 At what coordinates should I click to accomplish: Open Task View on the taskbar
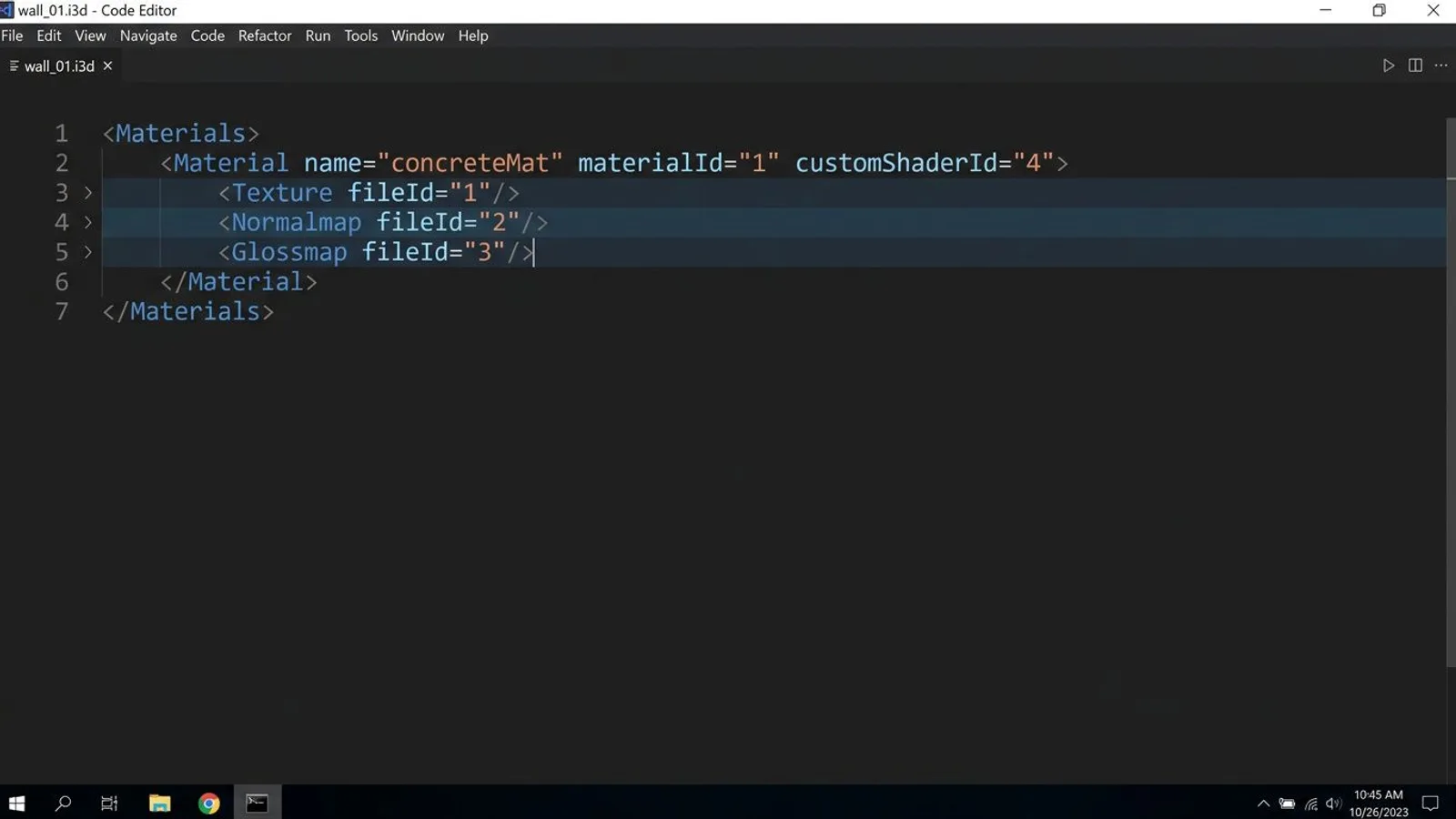[109, 803]
